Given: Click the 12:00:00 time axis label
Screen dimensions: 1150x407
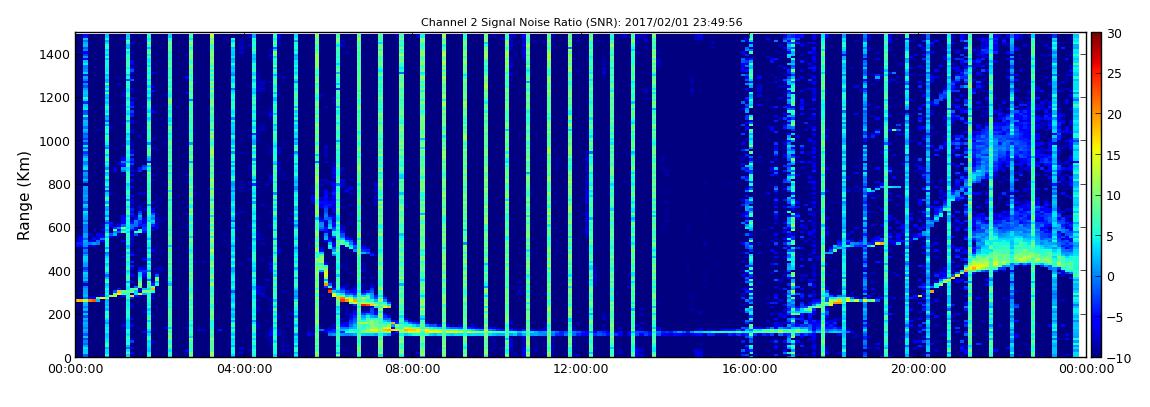Looking at the screenshot, I should coord(580,370).
